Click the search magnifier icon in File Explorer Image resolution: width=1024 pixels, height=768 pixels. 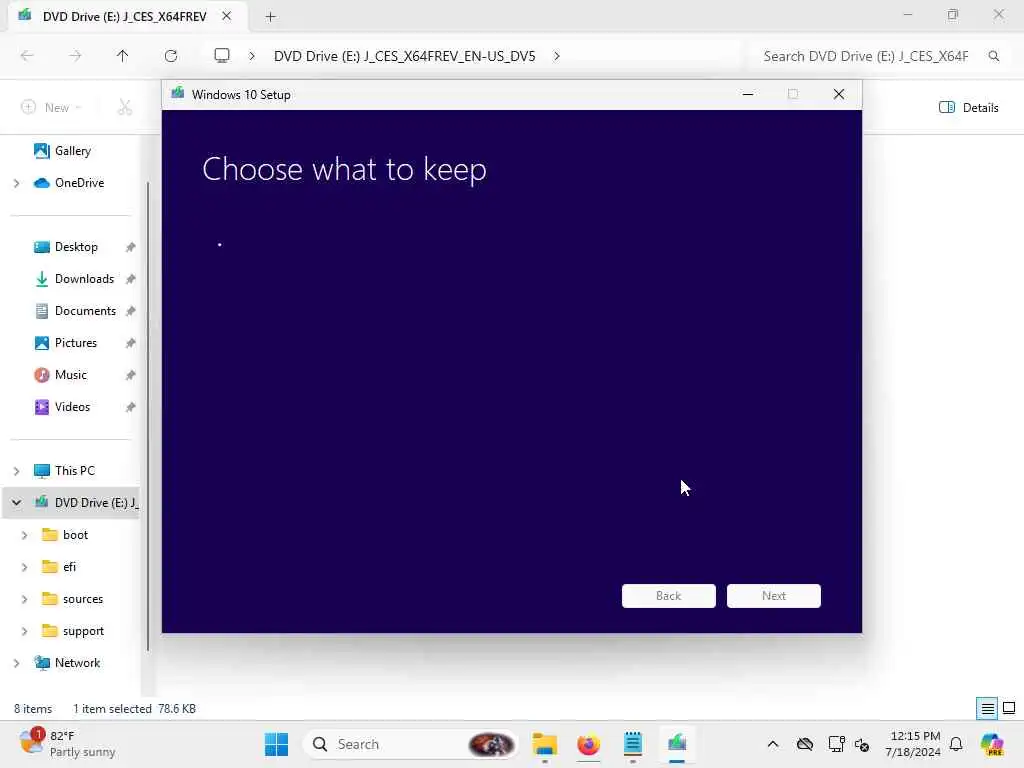pos(993,56)
